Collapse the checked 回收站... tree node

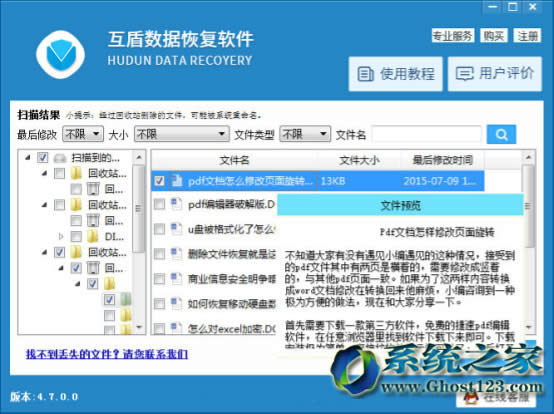coord(44,252)
